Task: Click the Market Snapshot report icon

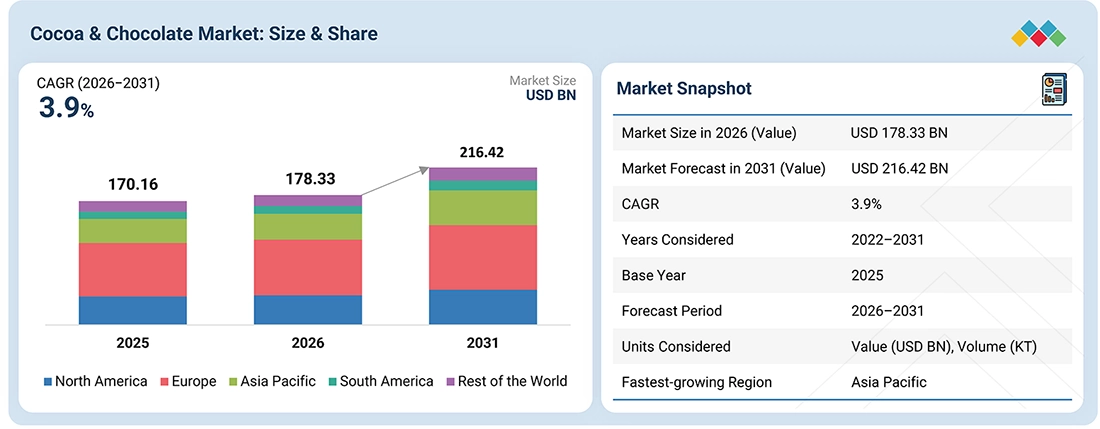Action: pyautogui.click(x=1053, y=90)
